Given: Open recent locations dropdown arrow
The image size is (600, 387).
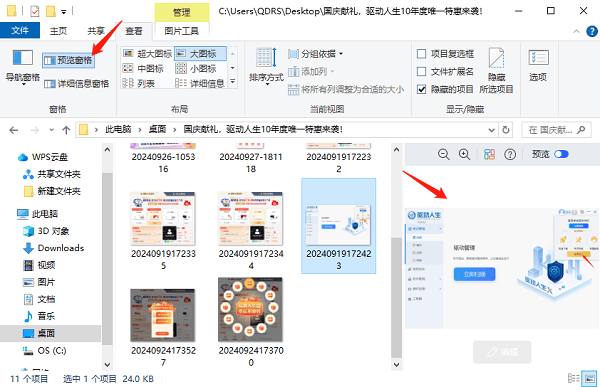Looking at the screenshot, I should pos(52,130).
